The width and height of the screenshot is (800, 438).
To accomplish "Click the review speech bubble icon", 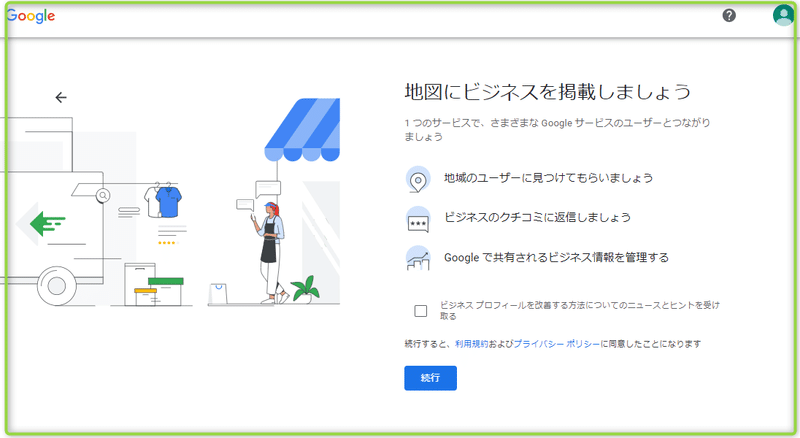I will 418,220.
